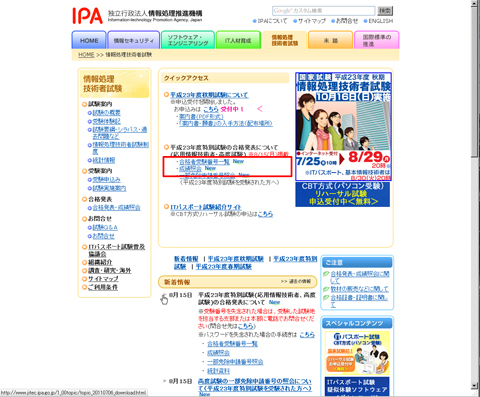Open the サイトマップ header link

coord(311,21)
